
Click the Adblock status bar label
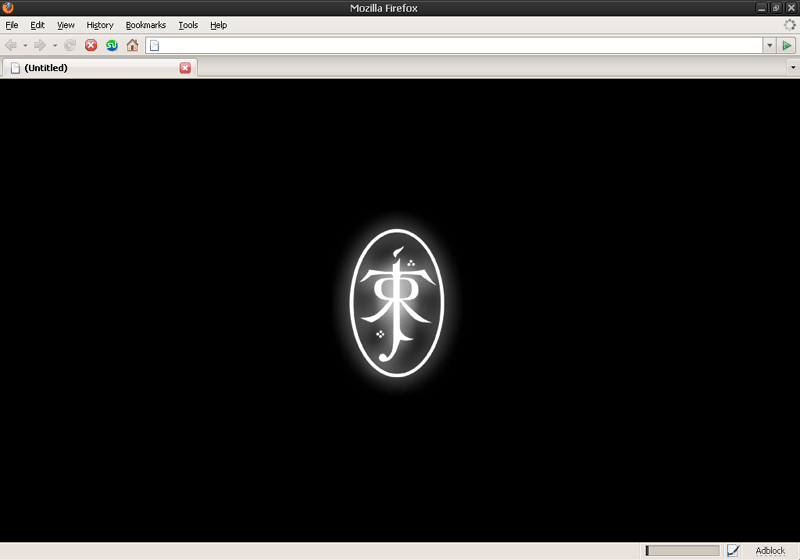770,551
